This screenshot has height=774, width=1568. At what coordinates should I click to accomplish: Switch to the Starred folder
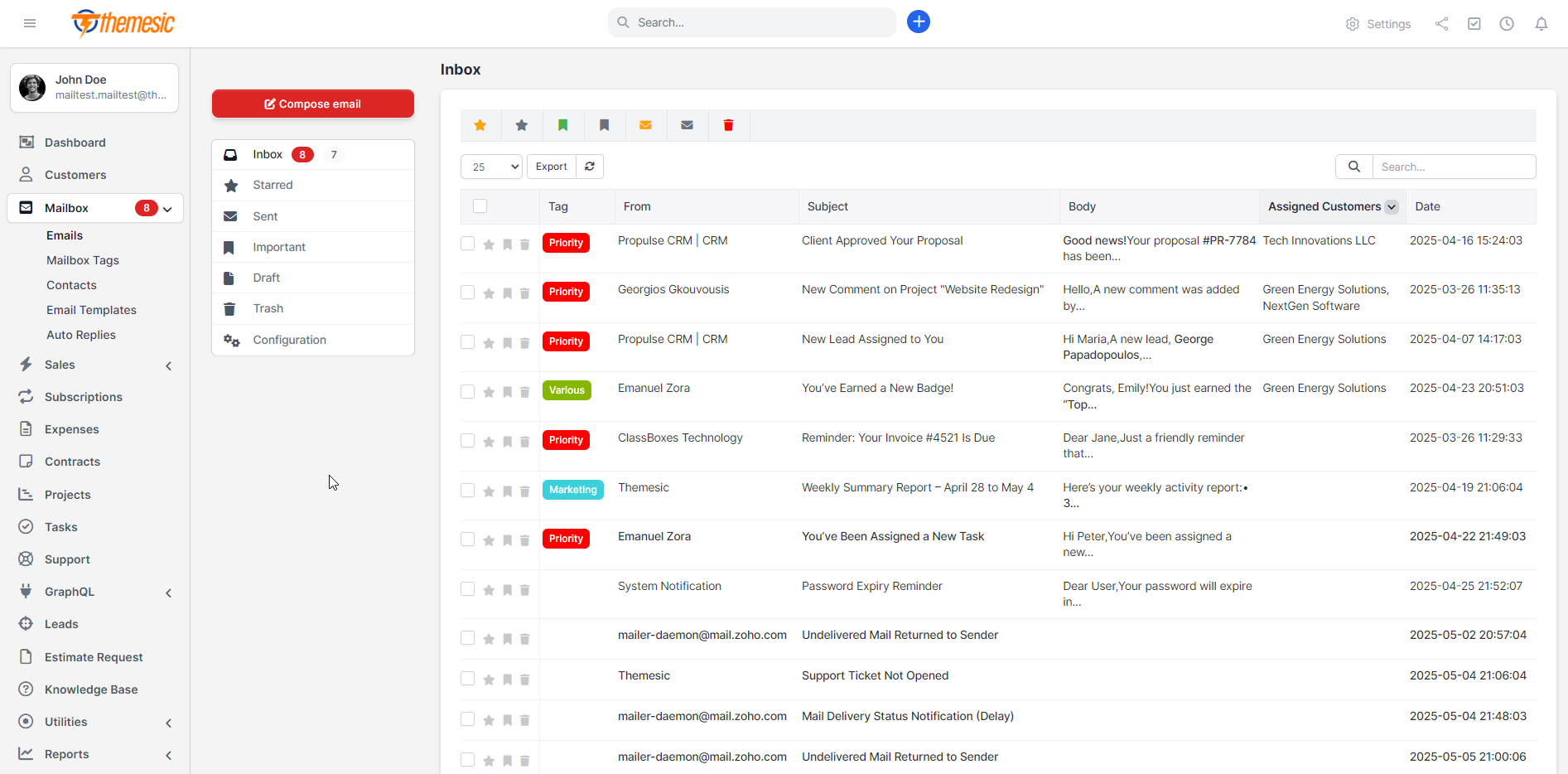[272, 185]
